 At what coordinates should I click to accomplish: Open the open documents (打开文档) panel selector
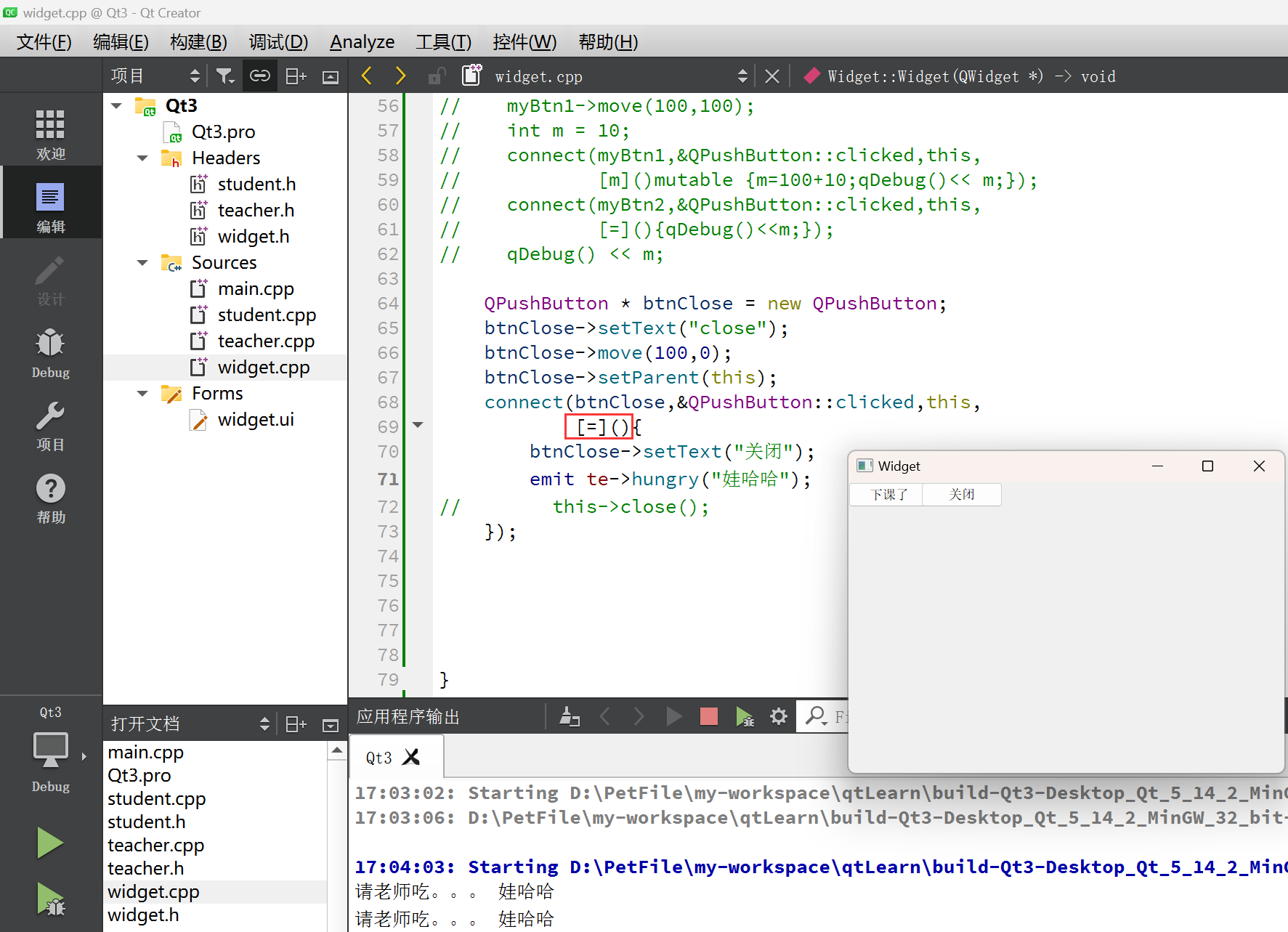pos(190,724)
